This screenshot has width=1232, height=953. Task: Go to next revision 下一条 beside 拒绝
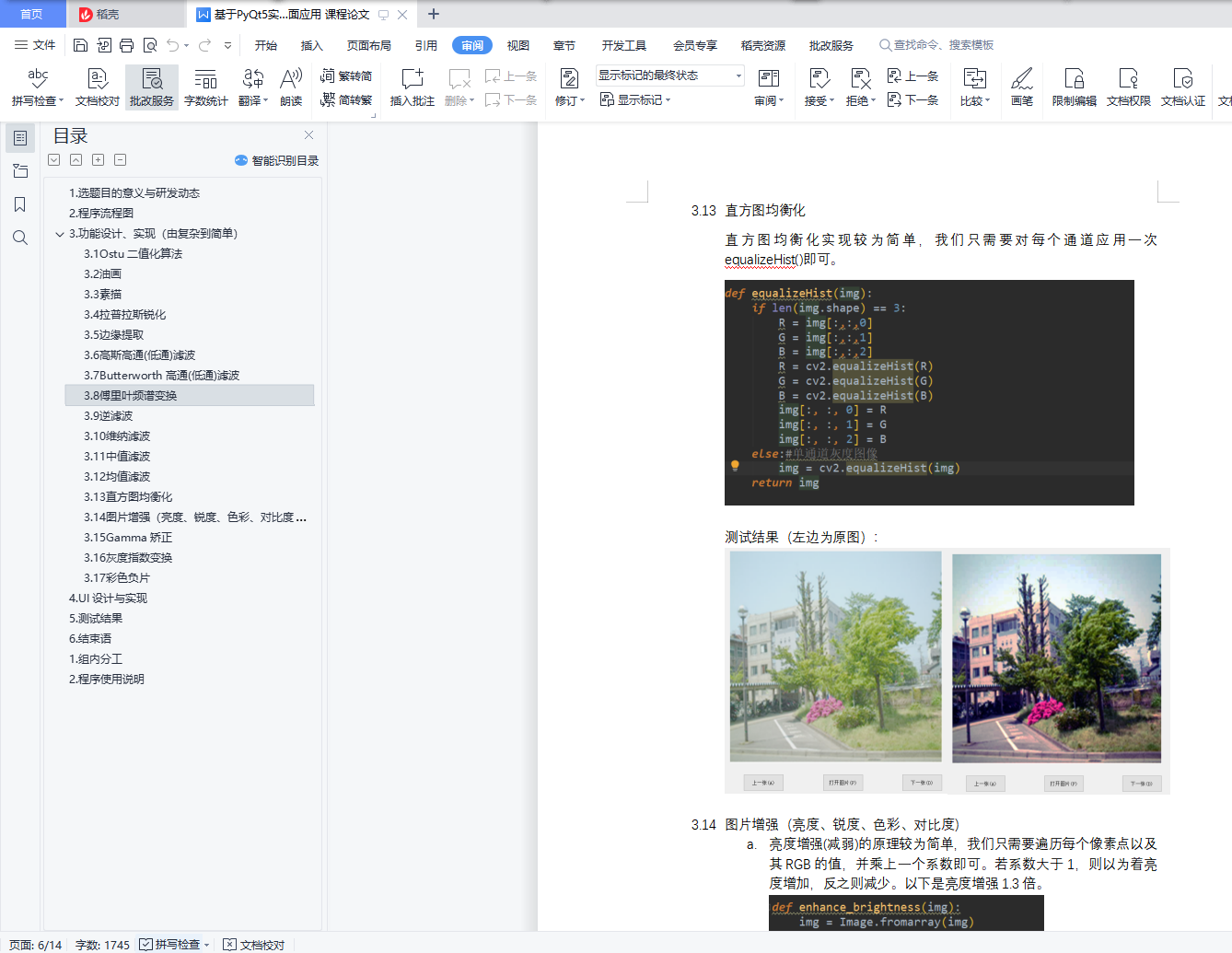(912, 100)
